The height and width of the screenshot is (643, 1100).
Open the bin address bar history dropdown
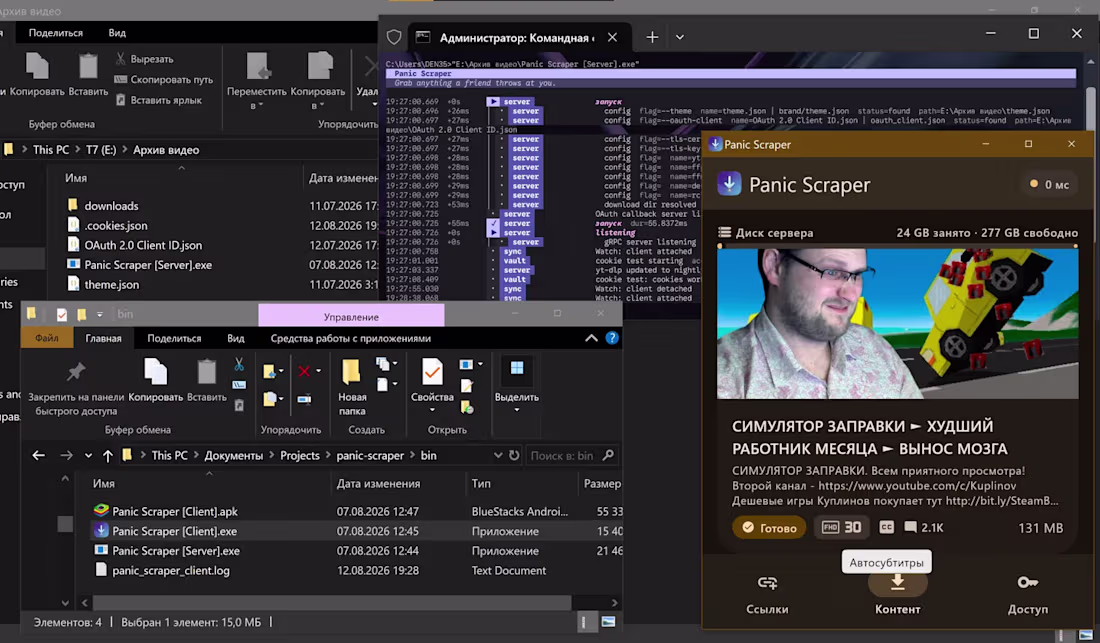pyautogui.click(x=498, y=455)
